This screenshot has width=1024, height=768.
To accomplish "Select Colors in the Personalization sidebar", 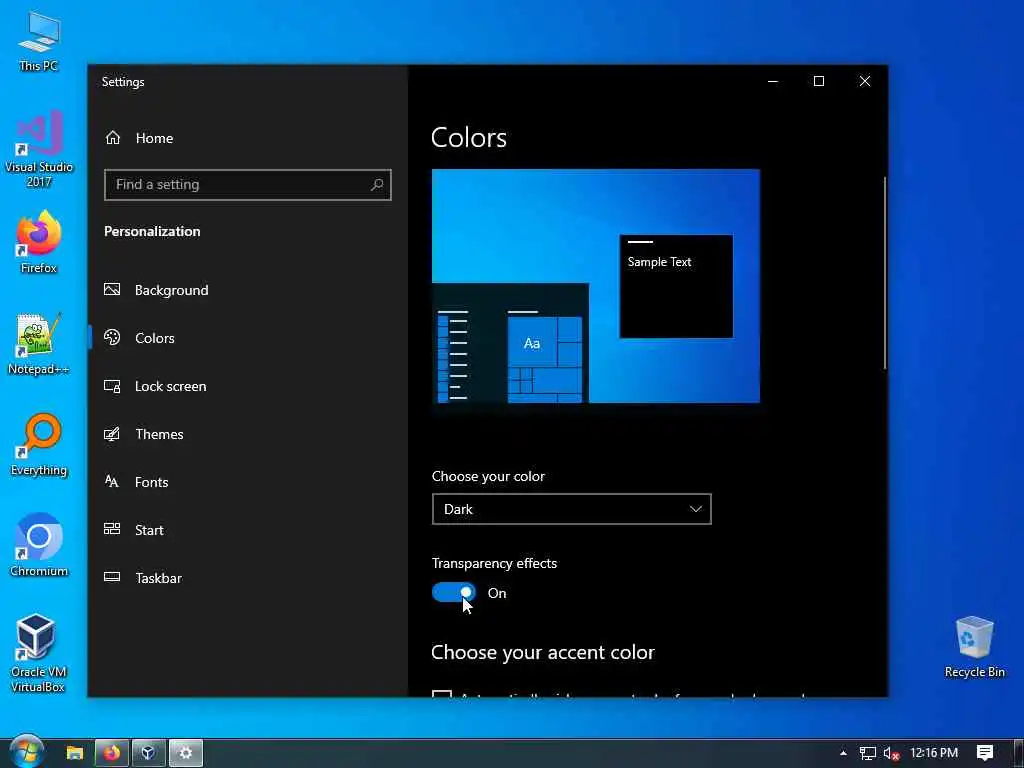I will 248,338.
